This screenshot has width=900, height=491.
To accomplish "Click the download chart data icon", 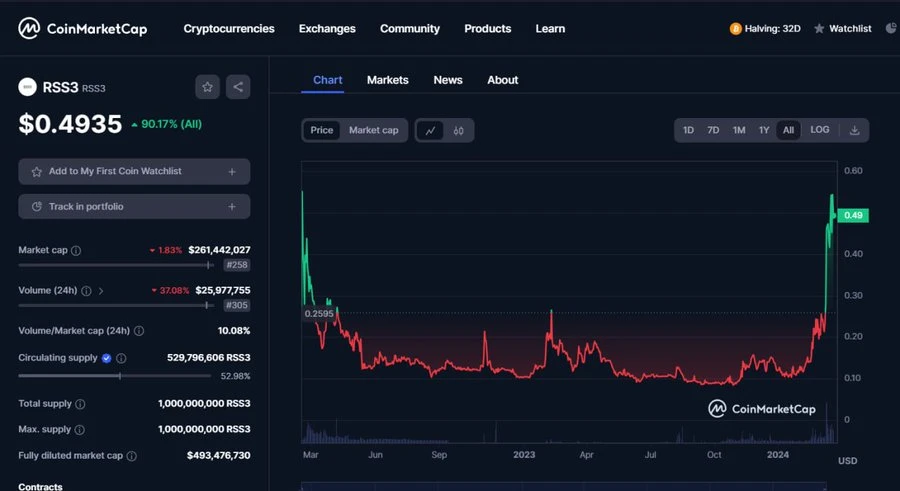I will coord(854,130).
